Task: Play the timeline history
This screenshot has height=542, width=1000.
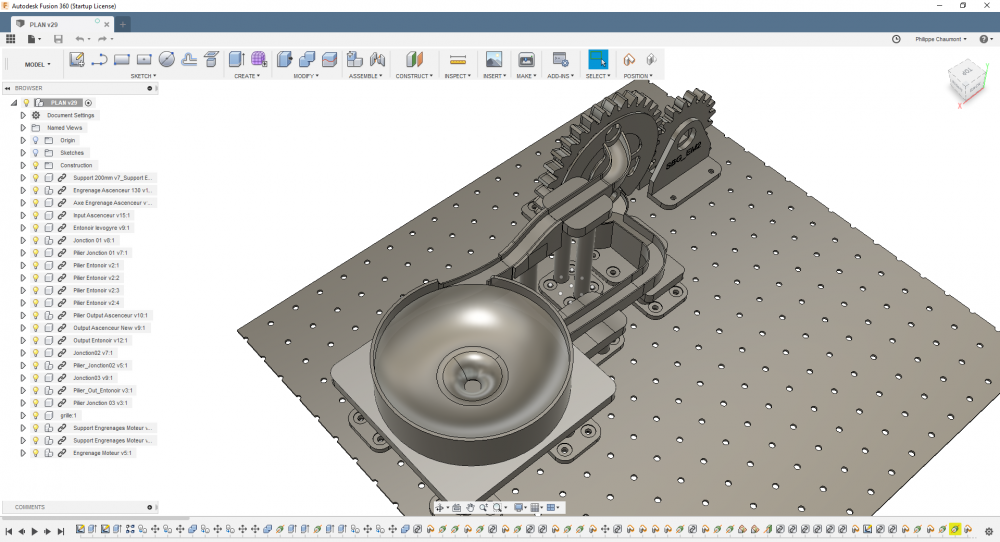Action: (34, 531)
